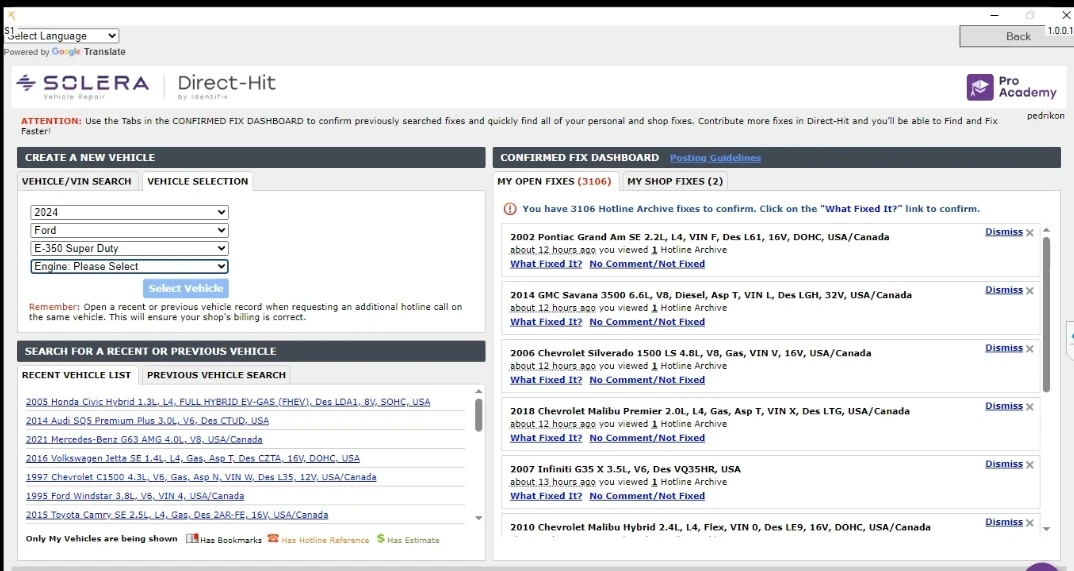Click the Select Vehicle button
This screenshot has height=571, width=1074.
point(186,288)
